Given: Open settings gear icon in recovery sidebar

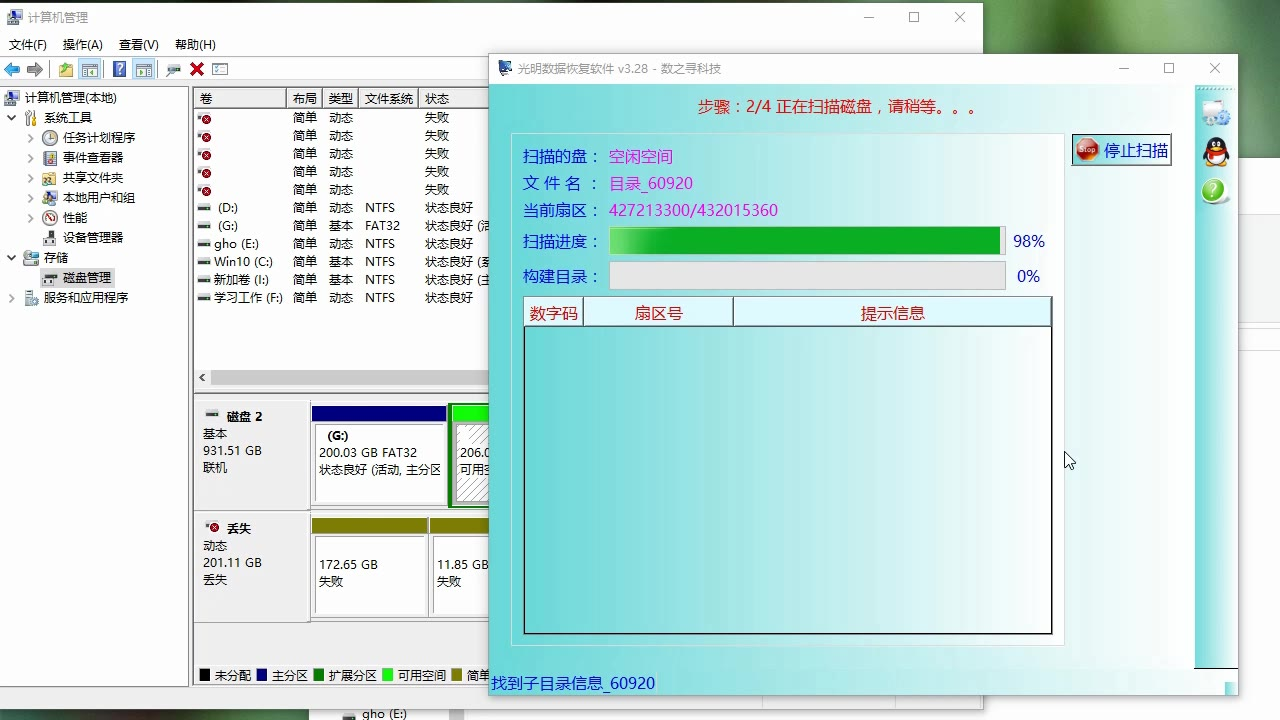Looking at the screenshot, I should pyautogui.click(x=1215, y=112).
